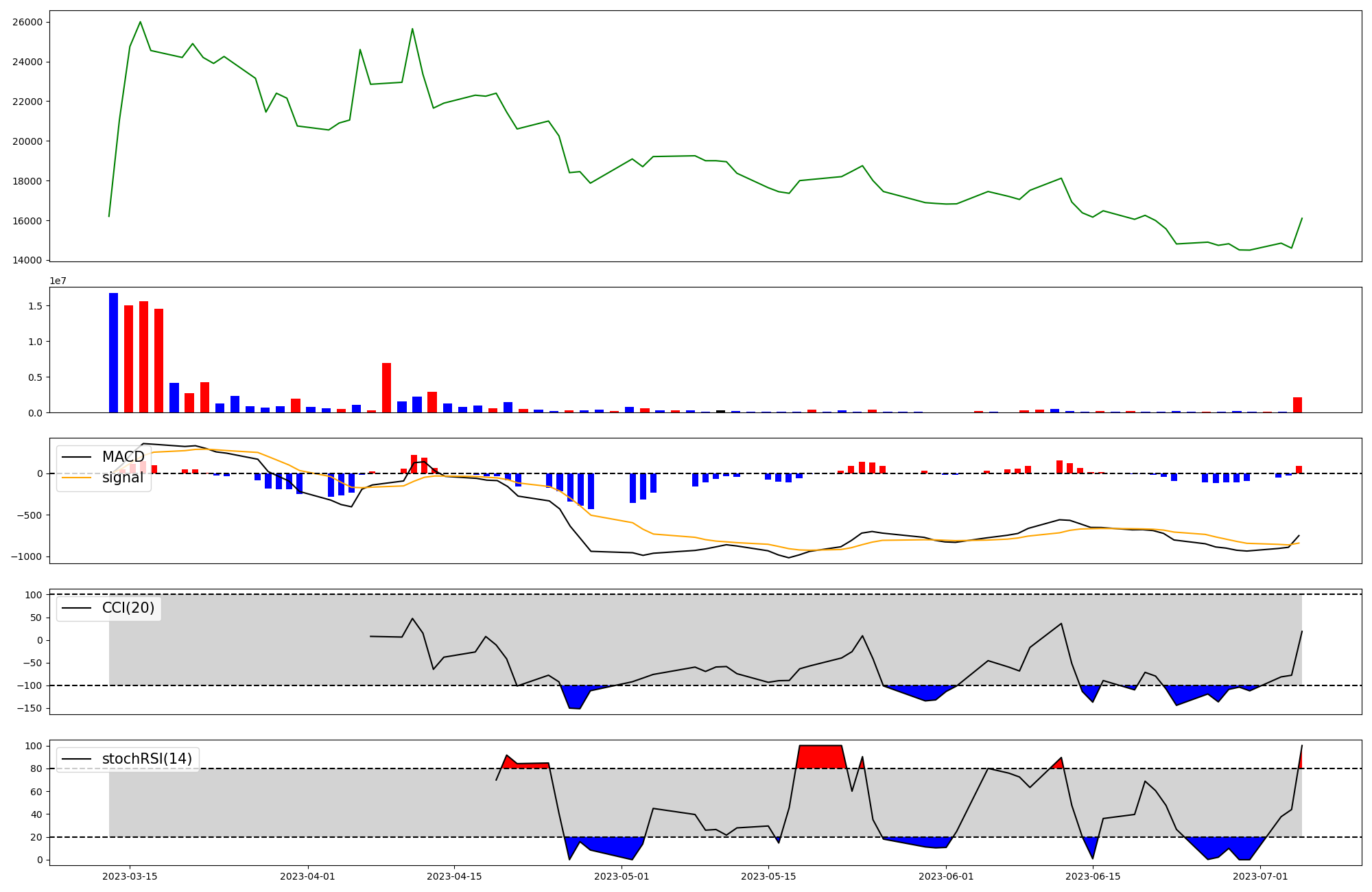Click the 2023-05-01 date label
This screenshot has width=1372, height=892.
click(x=622, y=876)
